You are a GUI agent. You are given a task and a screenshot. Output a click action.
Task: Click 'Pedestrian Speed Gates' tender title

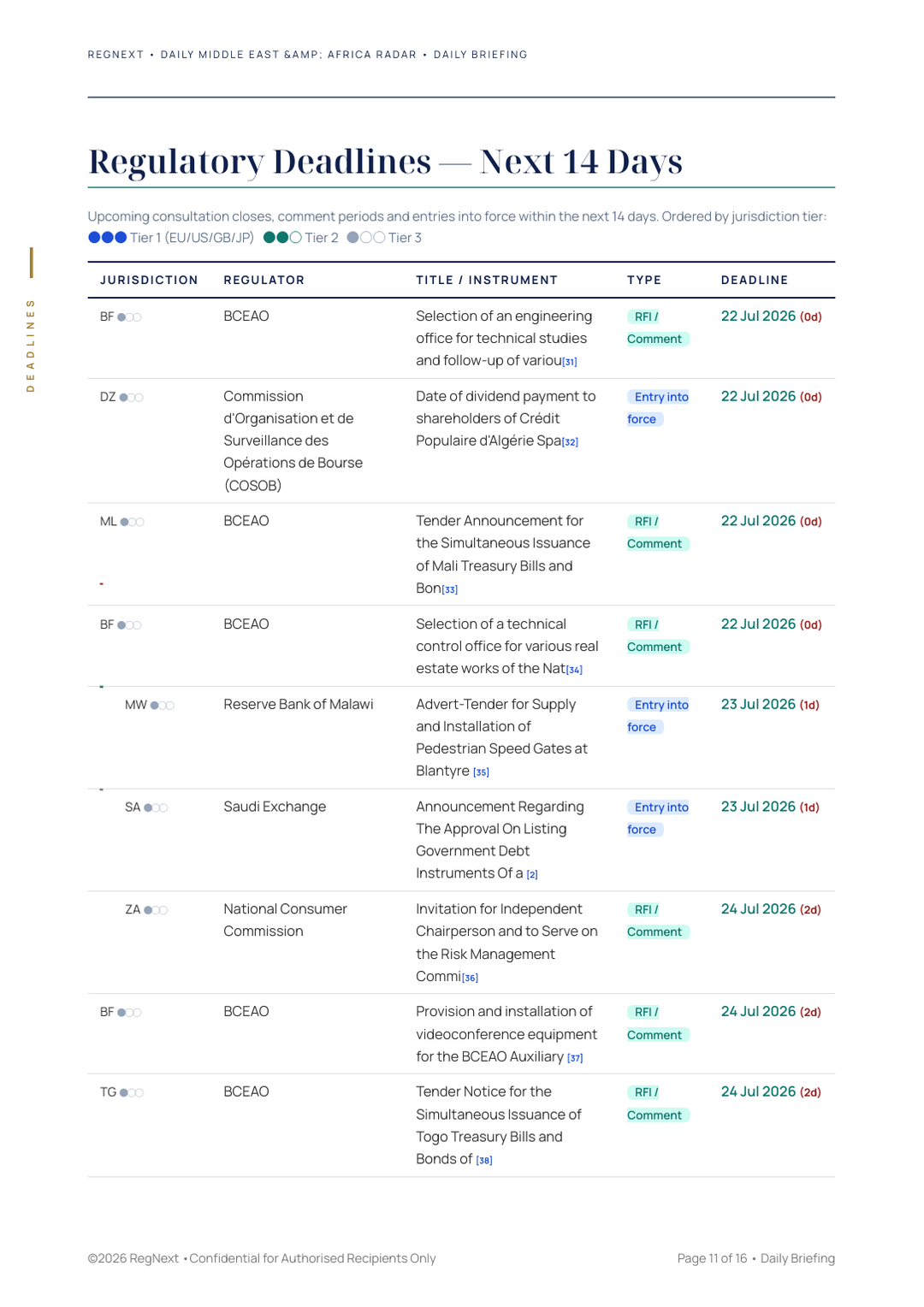pyautogui.click(x=501, y=738)
